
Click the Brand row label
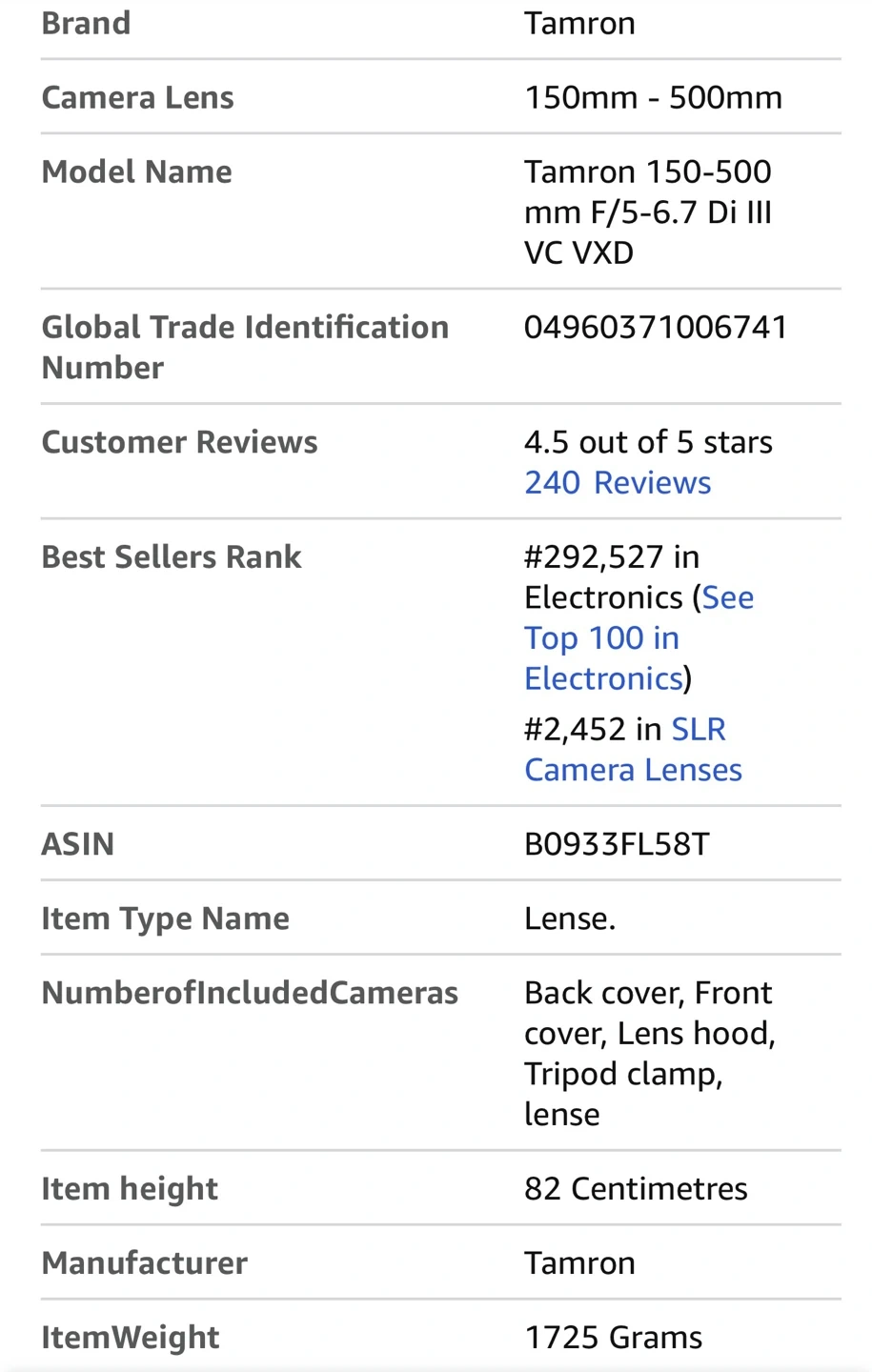86,23
